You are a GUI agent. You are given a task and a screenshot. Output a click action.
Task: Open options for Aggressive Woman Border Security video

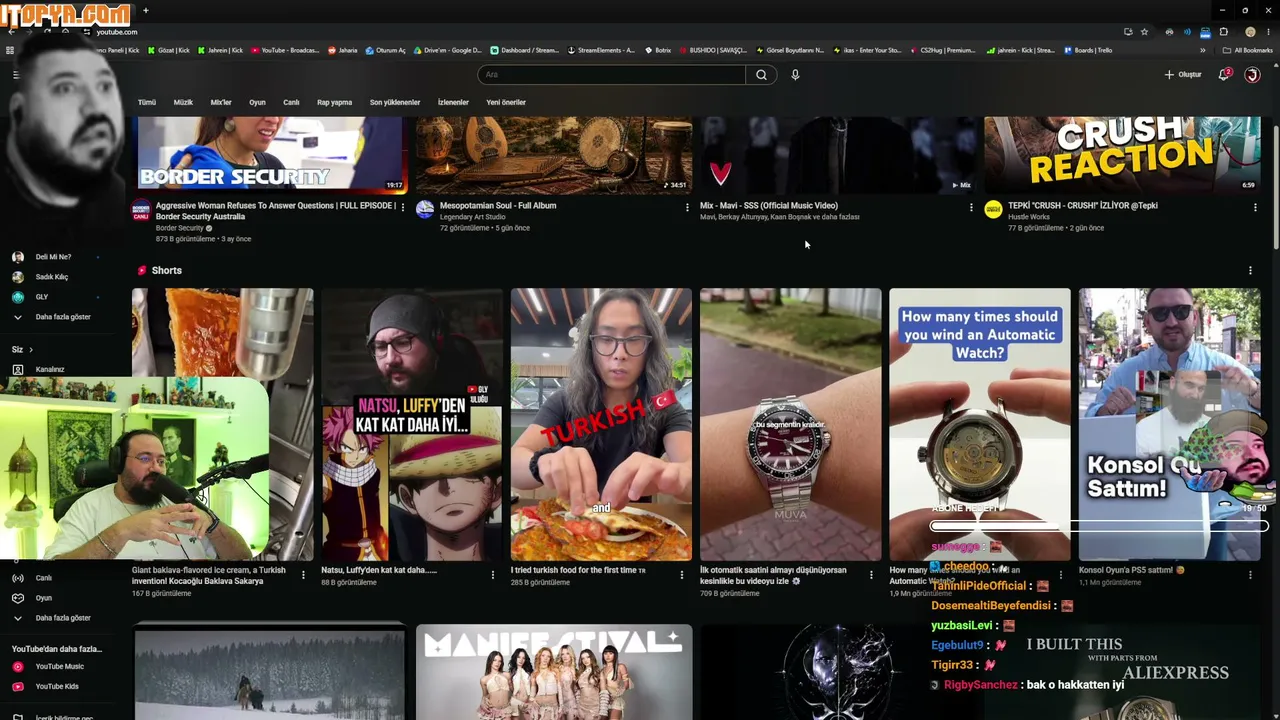tap(403, 208)
